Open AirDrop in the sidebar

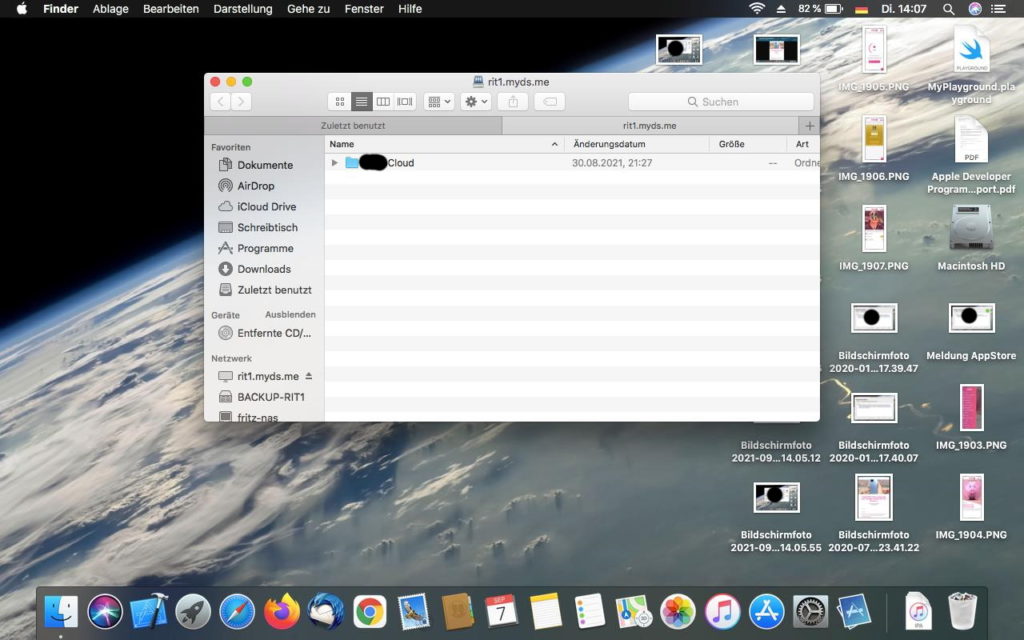tap(255, 186)
